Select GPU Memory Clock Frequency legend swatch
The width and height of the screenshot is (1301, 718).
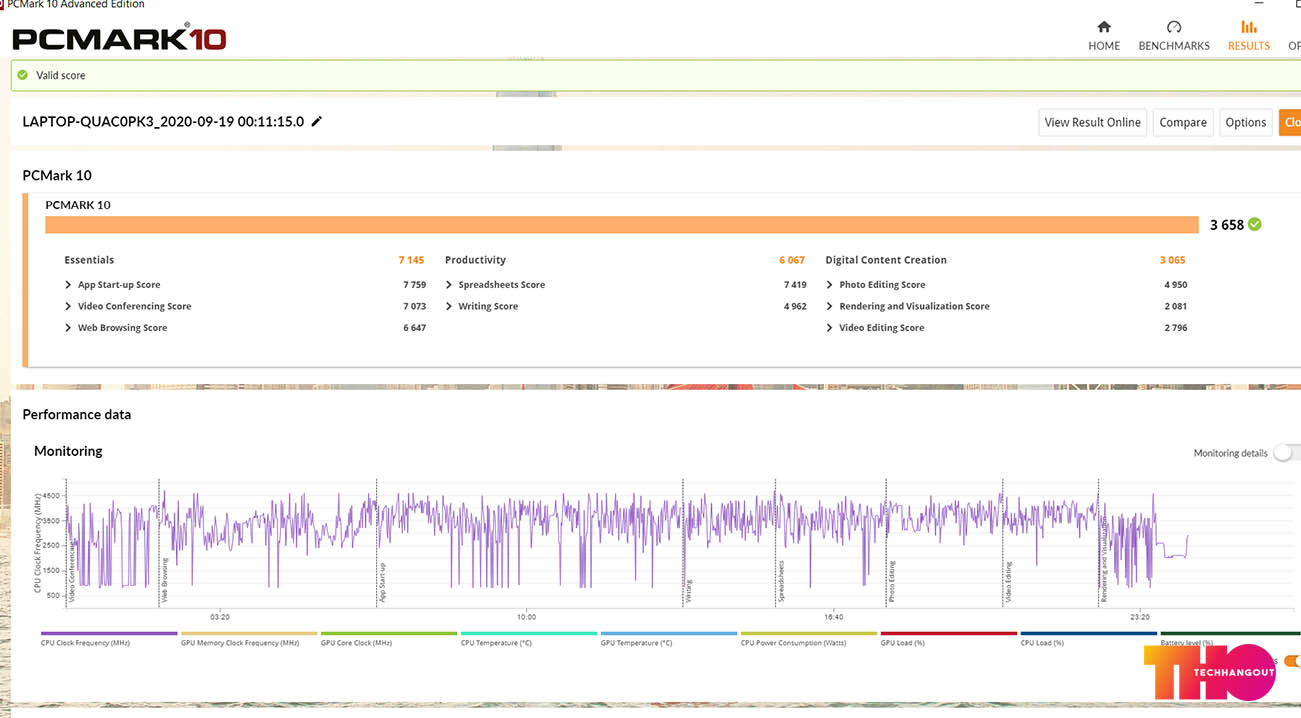click(x=249, y=633)
